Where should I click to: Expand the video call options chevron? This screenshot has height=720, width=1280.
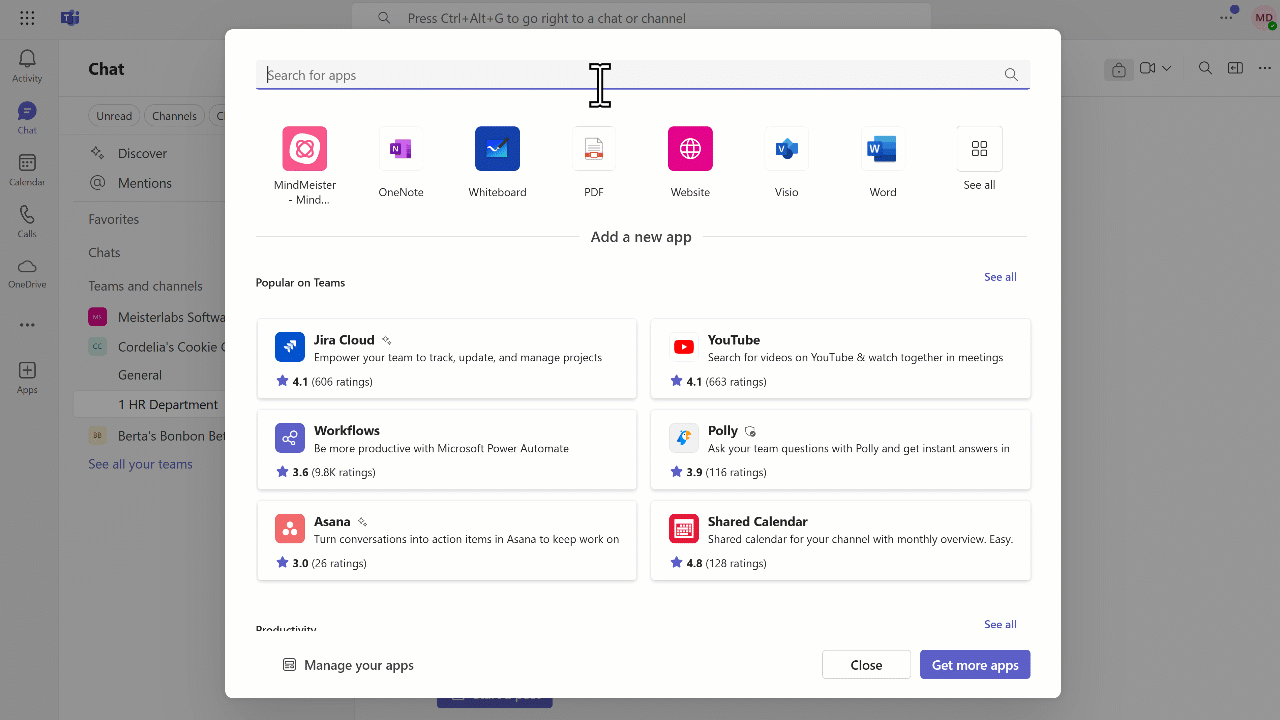(x=1167, y=68)
